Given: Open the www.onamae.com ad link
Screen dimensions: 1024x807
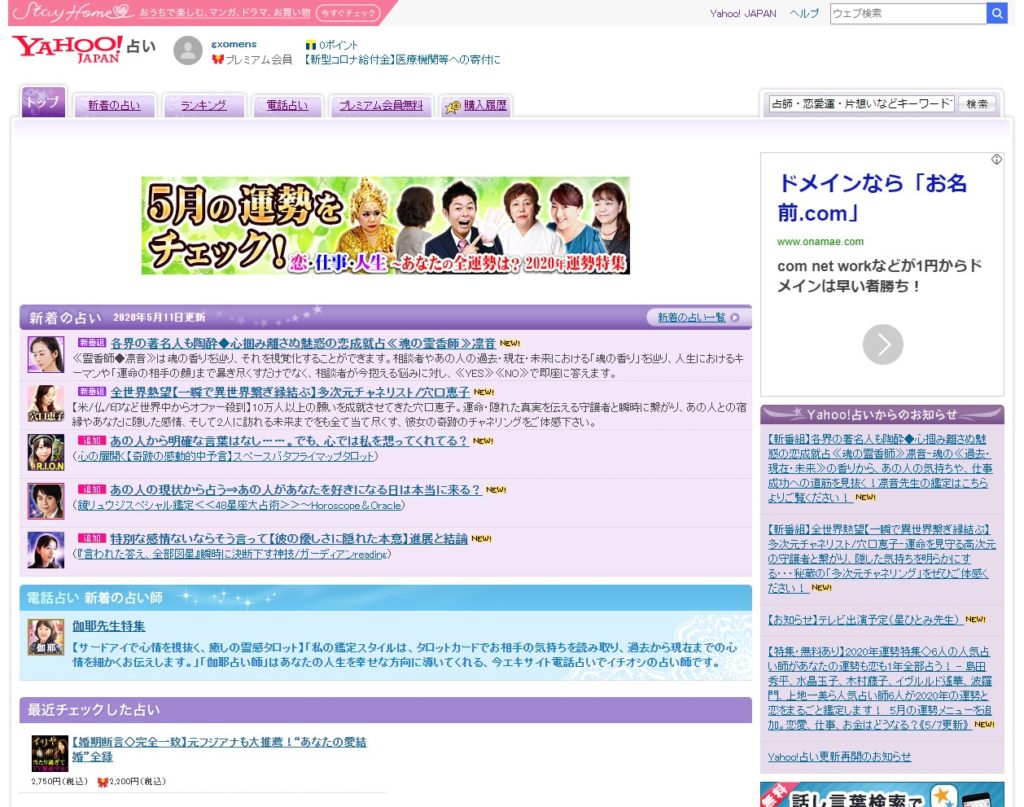Looking at the screenshot, I should tap(820, 242).
